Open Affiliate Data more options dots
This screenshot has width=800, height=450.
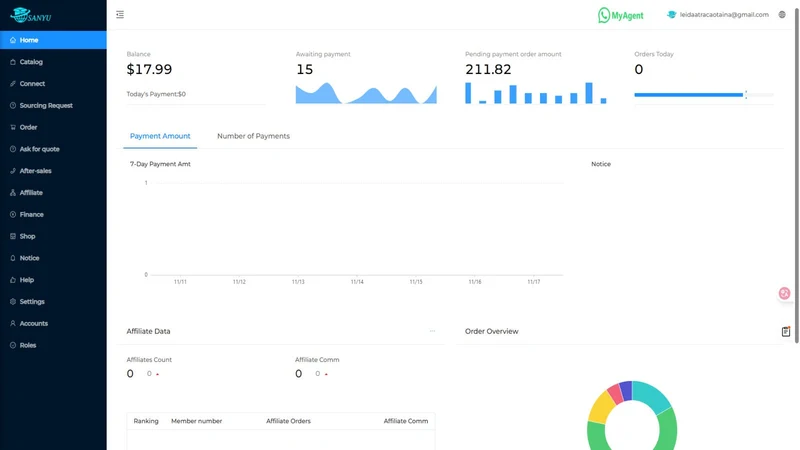pos(432,331)
